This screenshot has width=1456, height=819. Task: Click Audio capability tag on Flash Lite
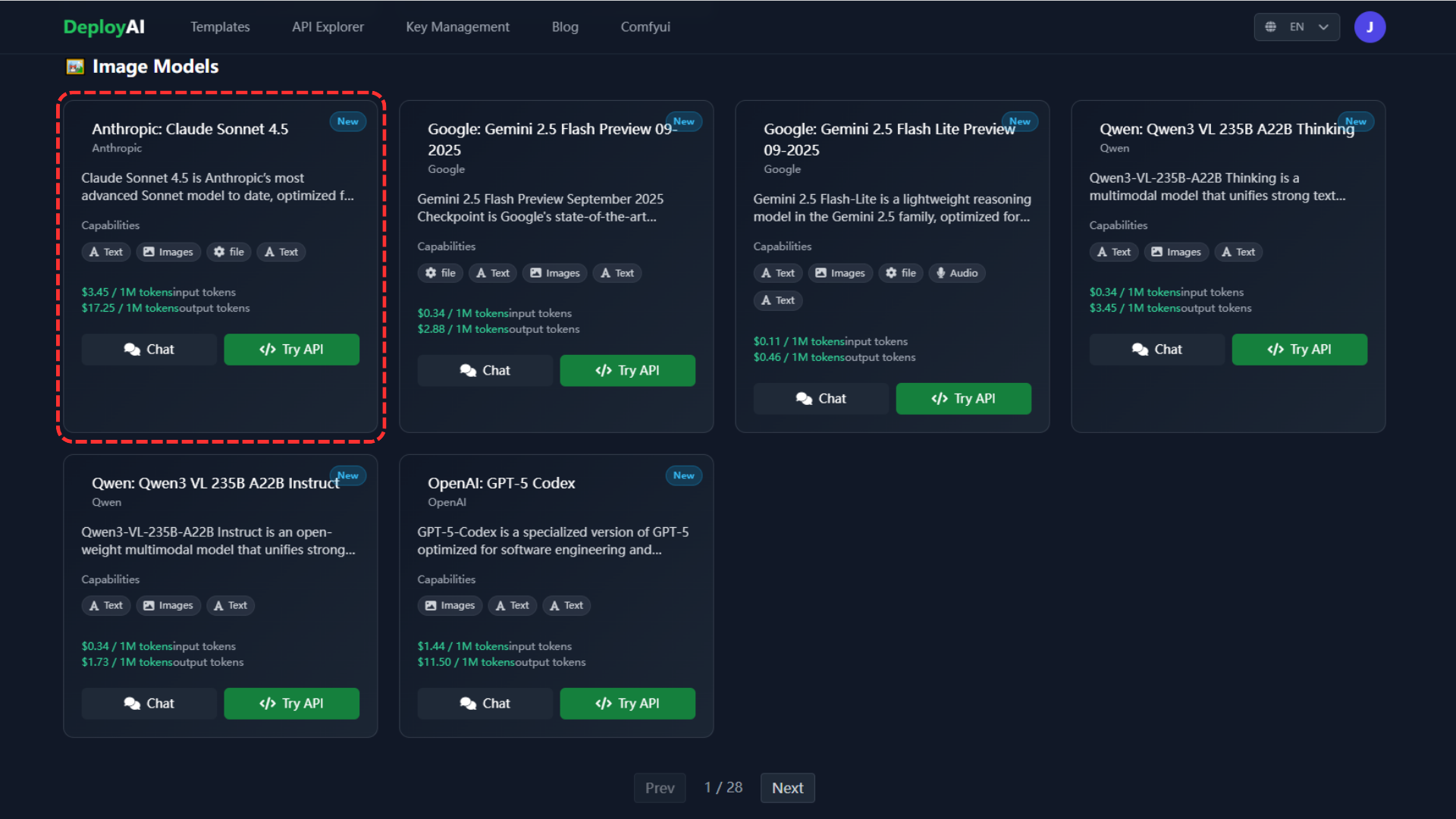[x=956, y=273]
